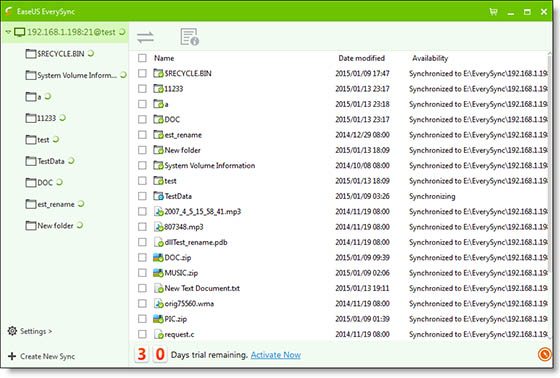The height and width of the screenshot is (378, 560).
Task: Click the 807348.mp3 audio file icon
Action: tap(158, 227)
